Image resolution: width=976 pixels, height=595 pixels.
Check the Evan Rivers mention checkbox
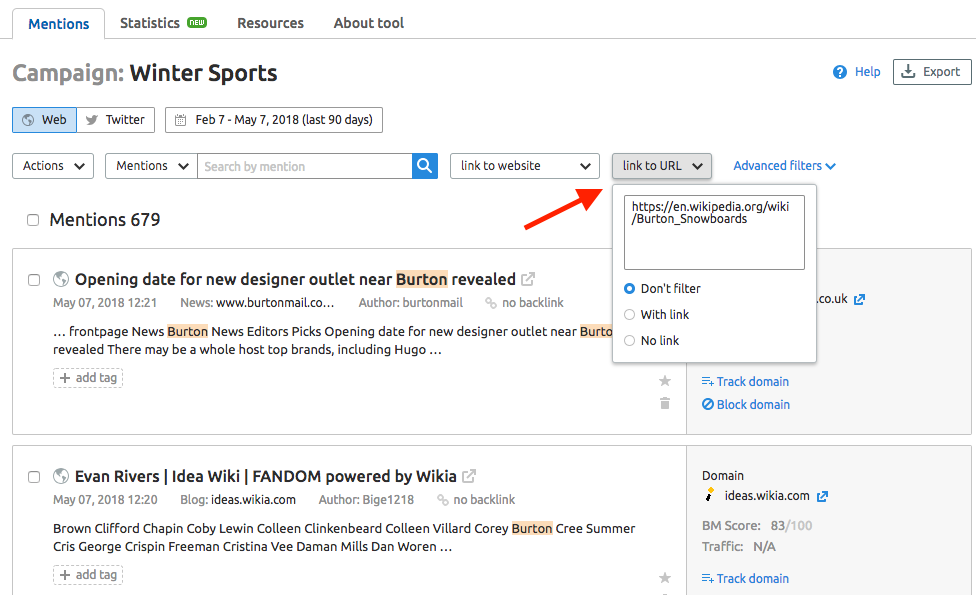click(x=34, y=477)
